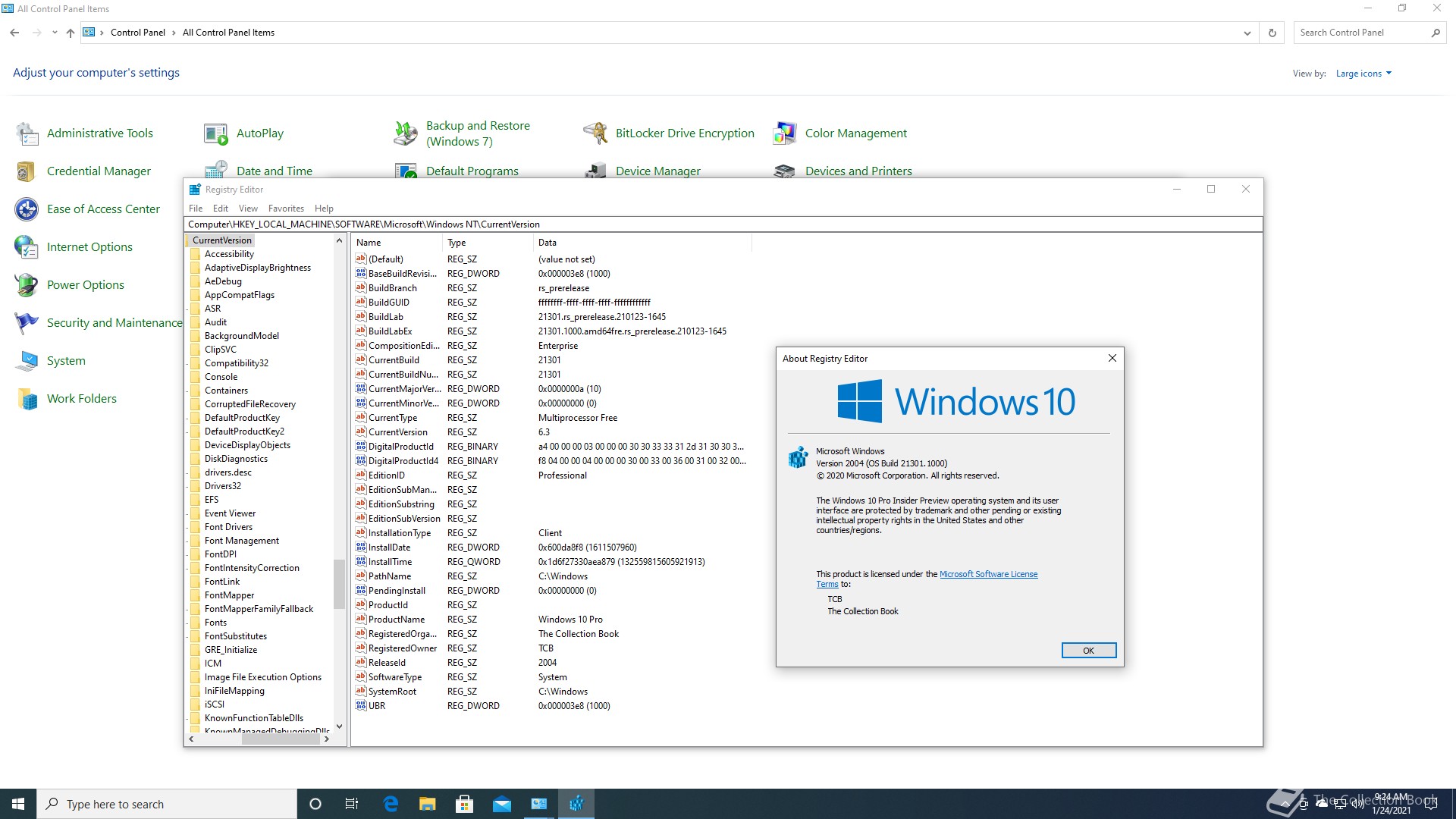Open the View menu in Registry Editor
Image resolution: width=1456 pixels, height=819 pixels.
(x=248, y=209)
